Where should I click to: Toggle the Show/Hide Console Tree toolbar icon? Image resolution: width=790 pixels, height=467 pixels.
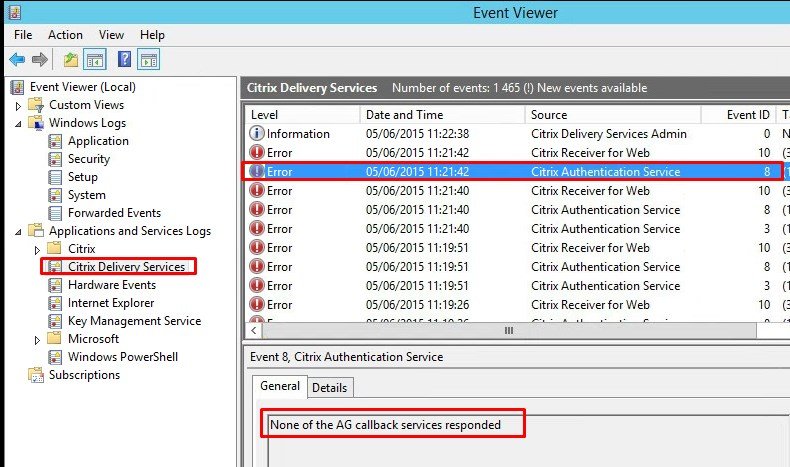(95, 60)
